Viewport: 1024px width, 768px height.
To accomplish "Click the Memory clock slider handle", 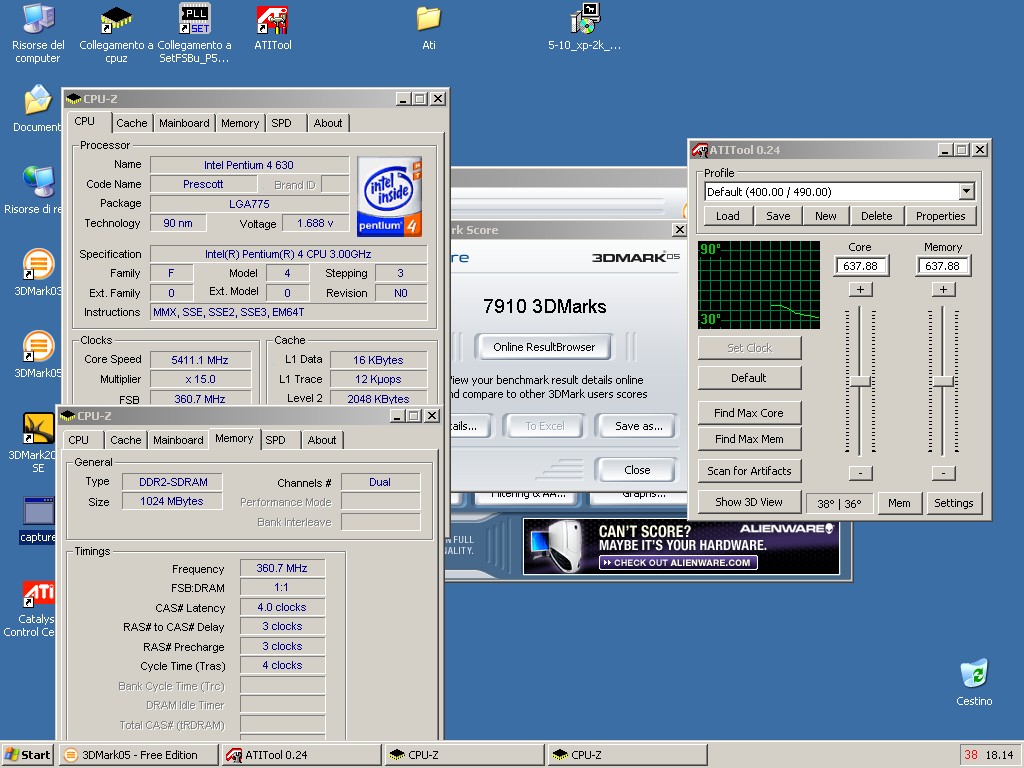I will tap(943, 382).
